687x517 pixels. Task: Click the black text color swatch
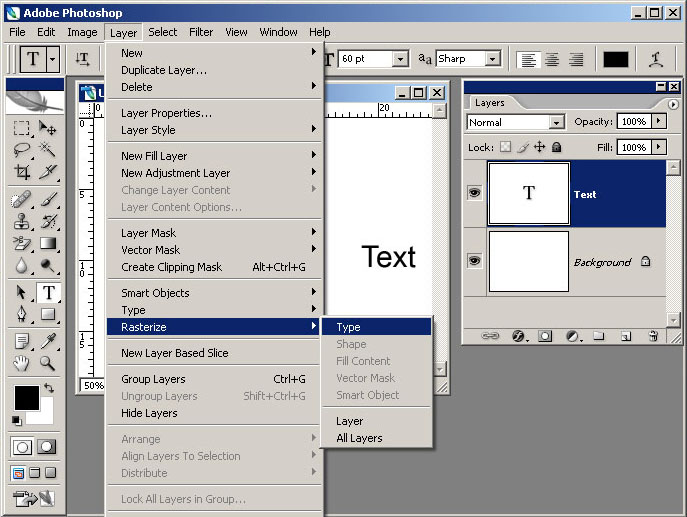[x=616, y=59]
